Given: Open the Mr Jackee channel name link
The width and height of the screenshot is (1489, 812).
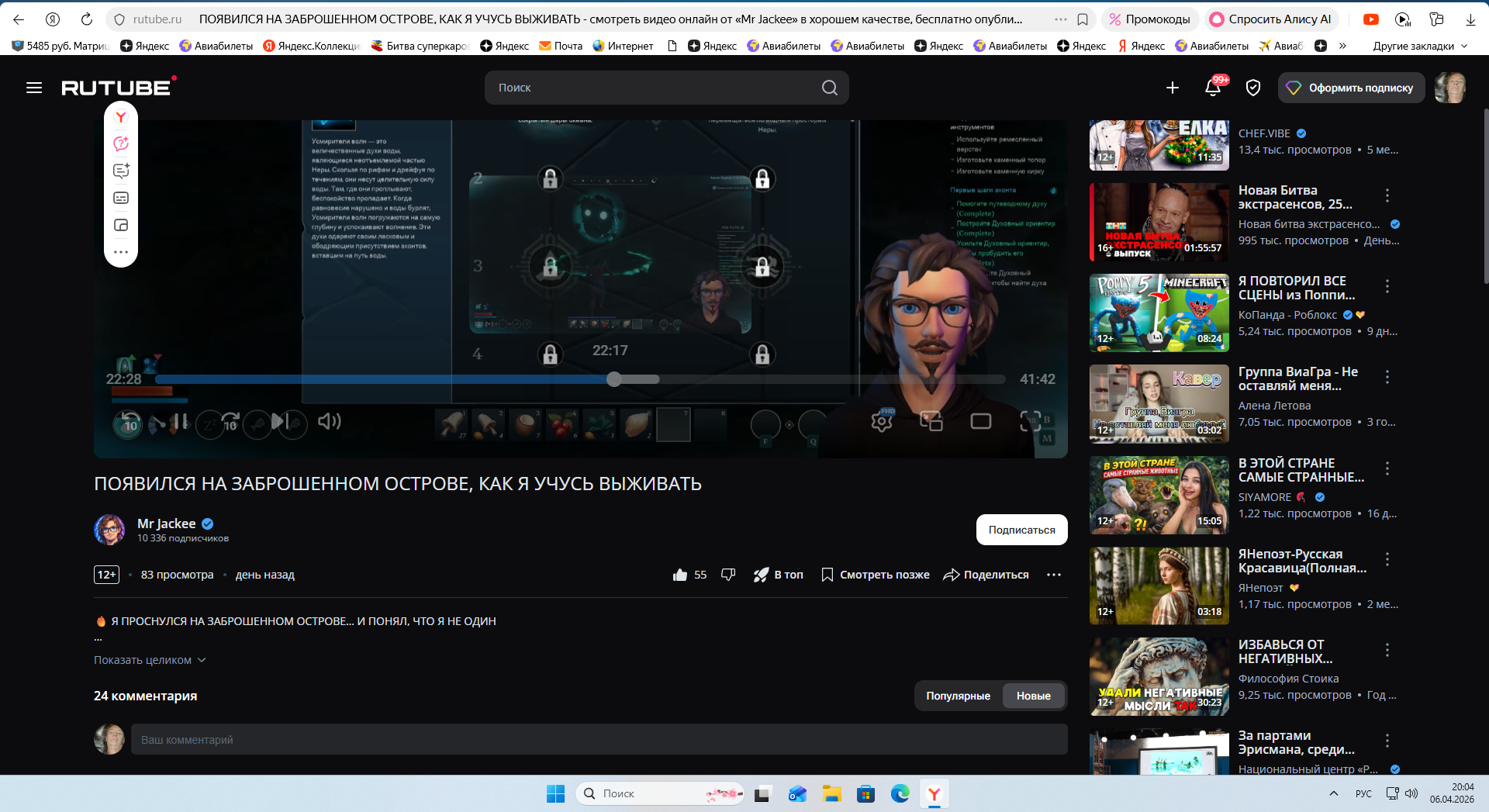Looking at the screenshot, I should [166, 523].
